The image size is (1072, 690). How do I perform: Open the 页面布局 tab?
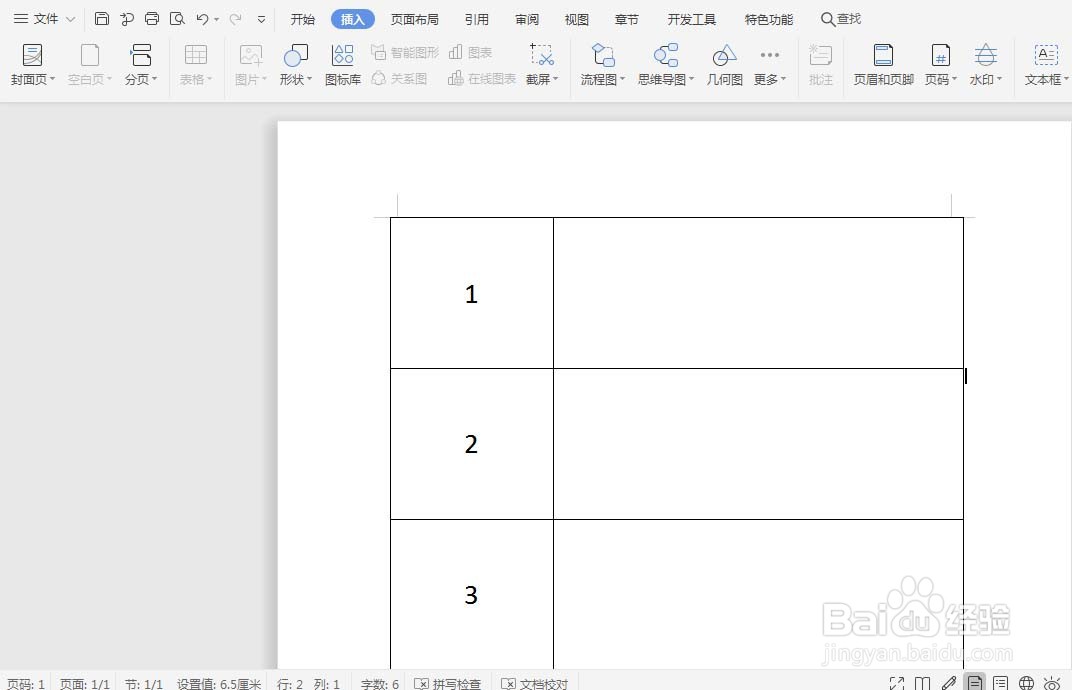(x=414, y=20)
